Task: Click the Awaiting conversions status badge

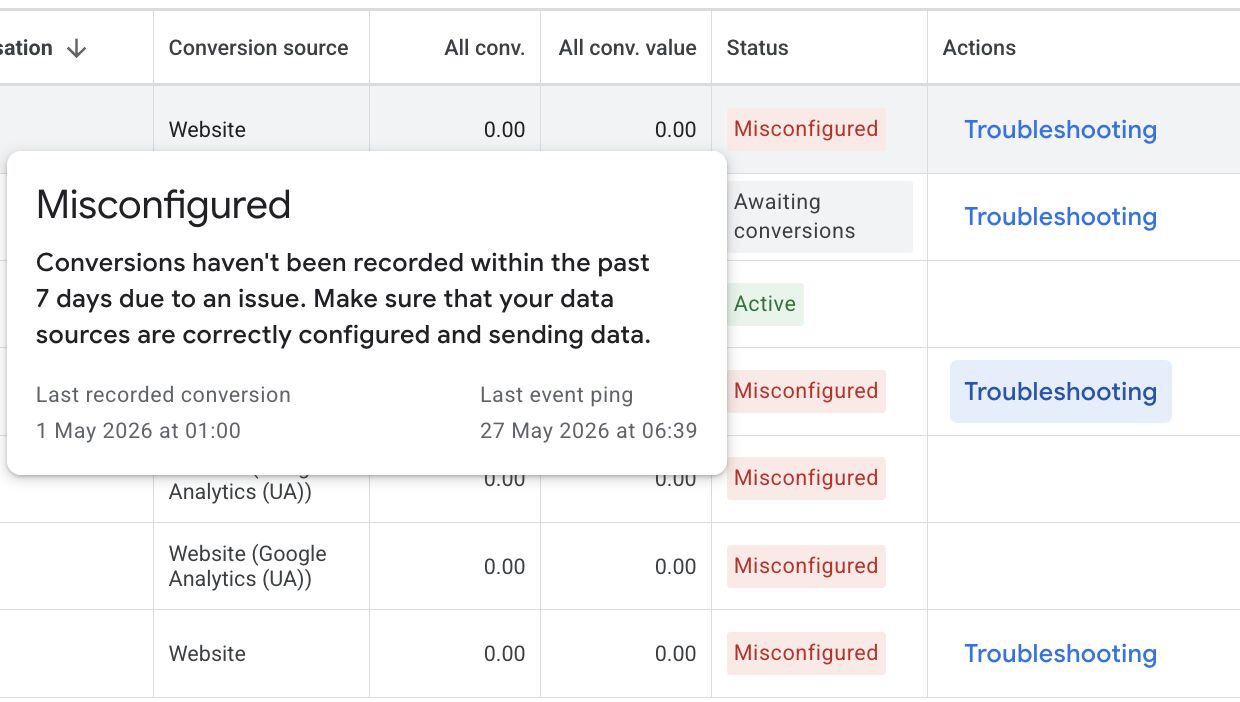Action: tap(819, 217)
